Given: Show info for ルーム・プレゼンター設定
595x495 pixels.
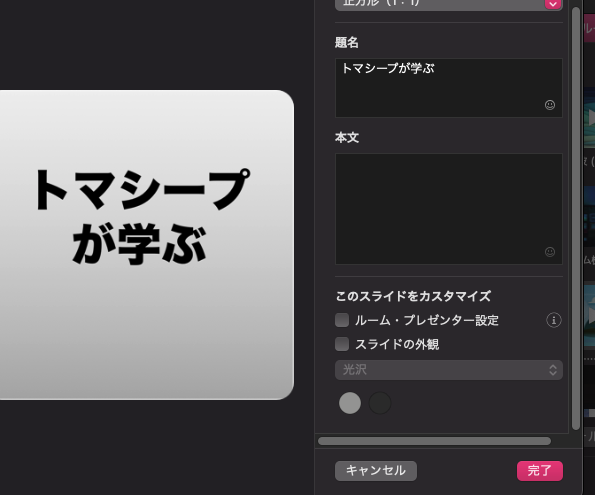Looking at the screenshot, I should tap(554, 320).
